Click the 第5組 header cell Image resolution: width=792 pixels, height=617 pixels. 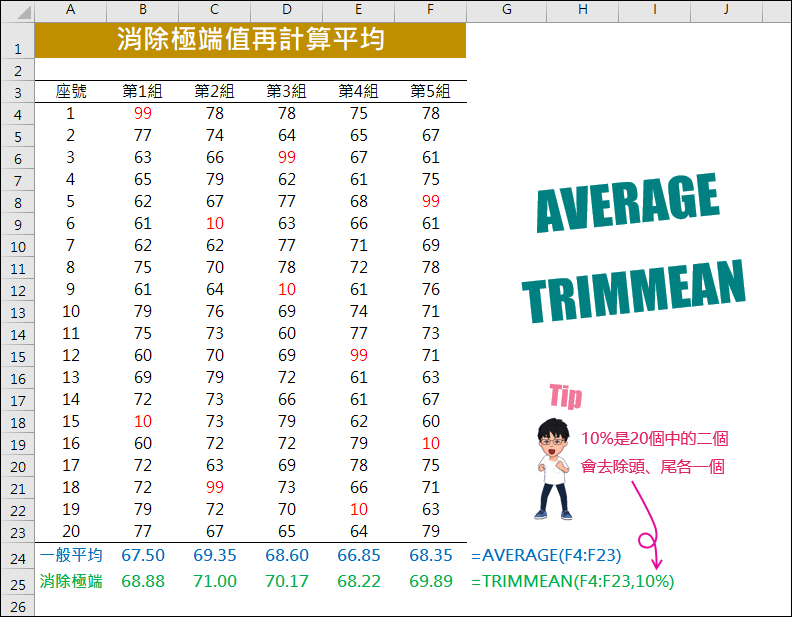[x=430, y=91]
